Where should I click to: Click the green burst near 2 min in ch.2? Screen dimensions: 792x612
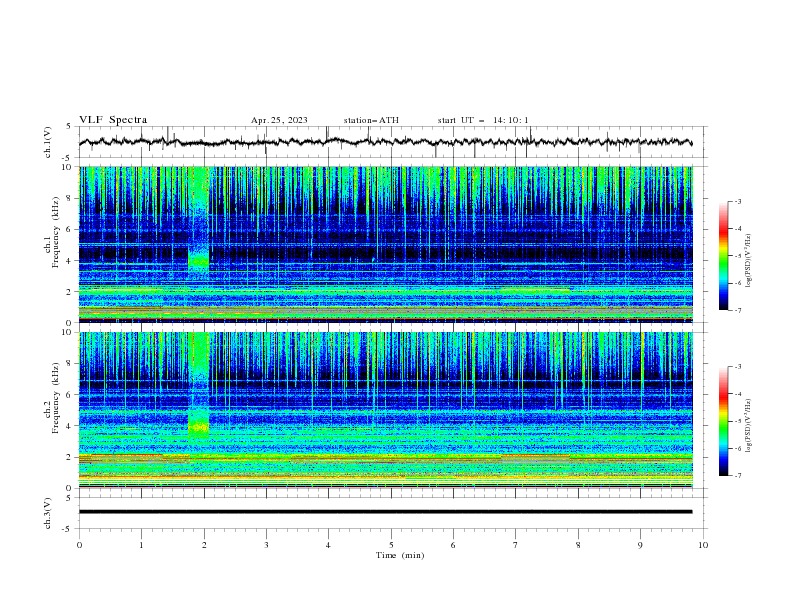199,427
